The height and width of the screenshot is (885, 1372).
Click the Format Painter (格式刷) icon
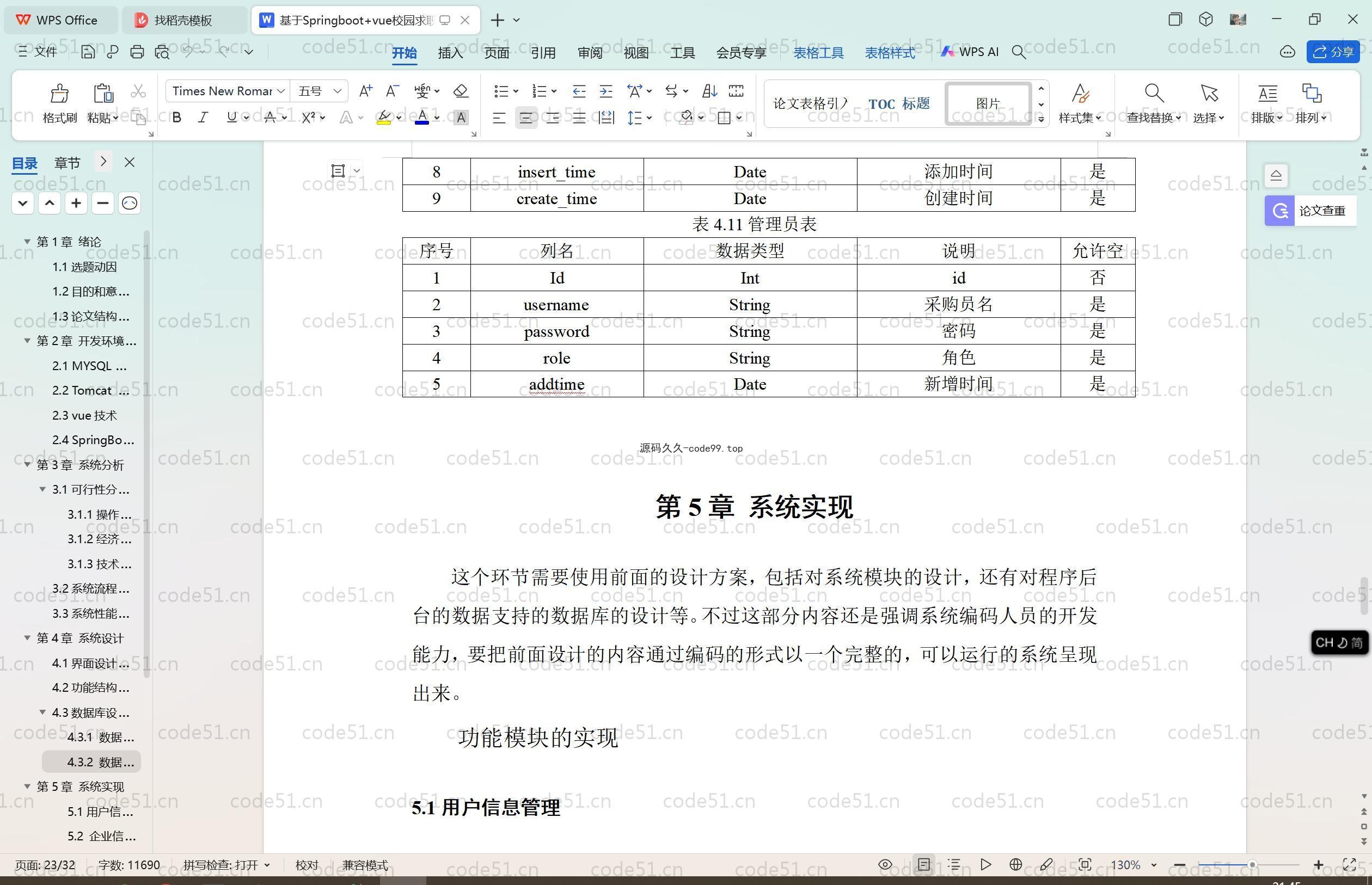tap(60, 93)
